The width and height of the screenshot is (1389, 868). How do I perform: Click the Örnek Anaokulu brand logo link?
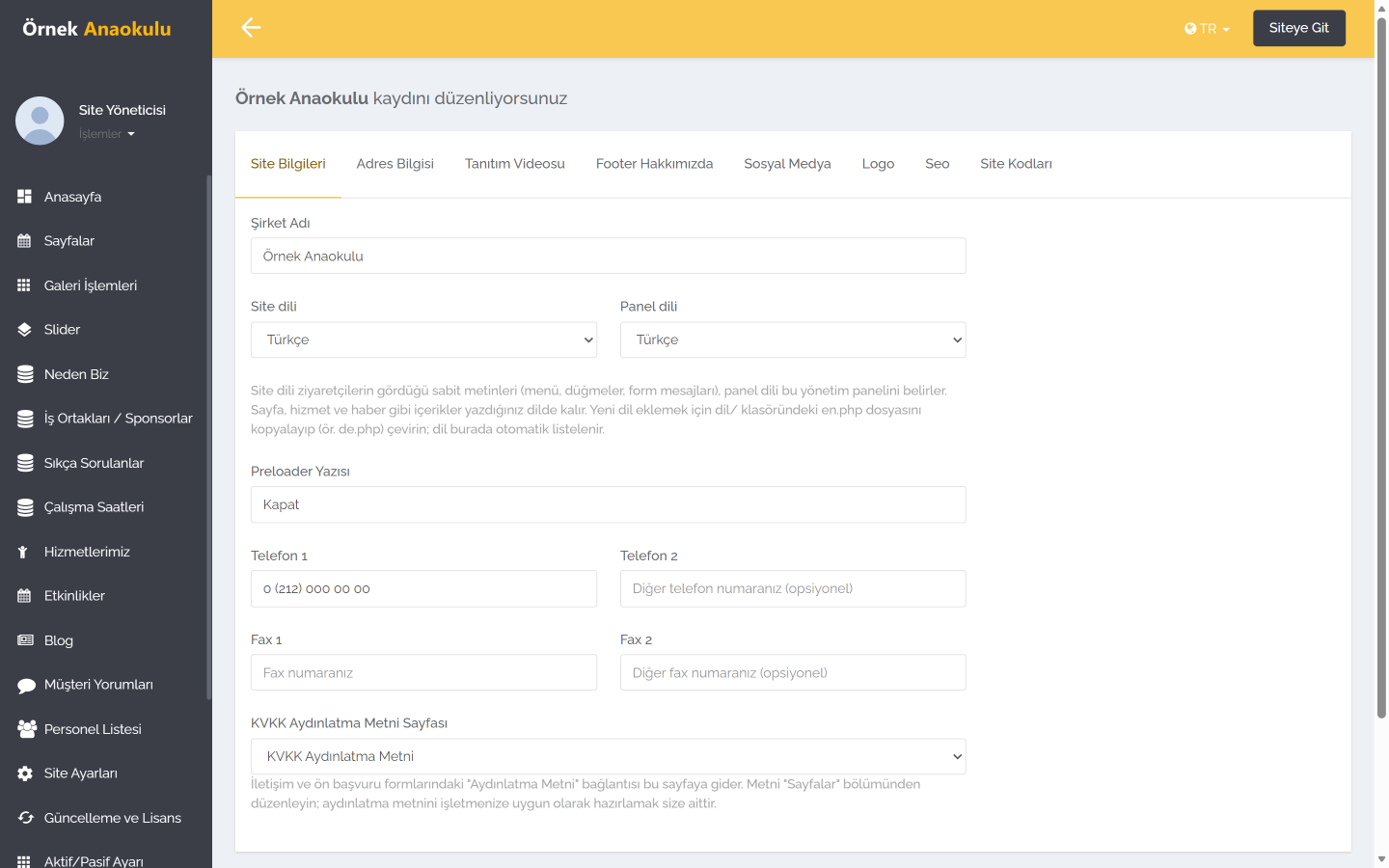[96, 29]
